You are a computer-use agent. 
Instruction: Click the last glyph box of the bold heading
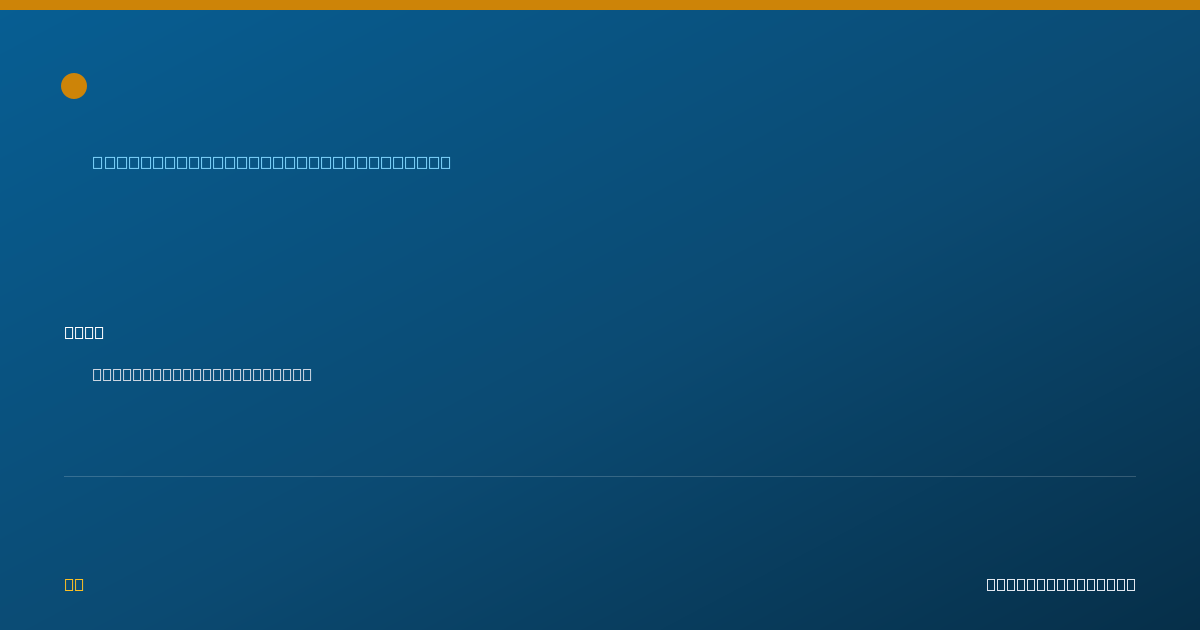tap(99, 332)
